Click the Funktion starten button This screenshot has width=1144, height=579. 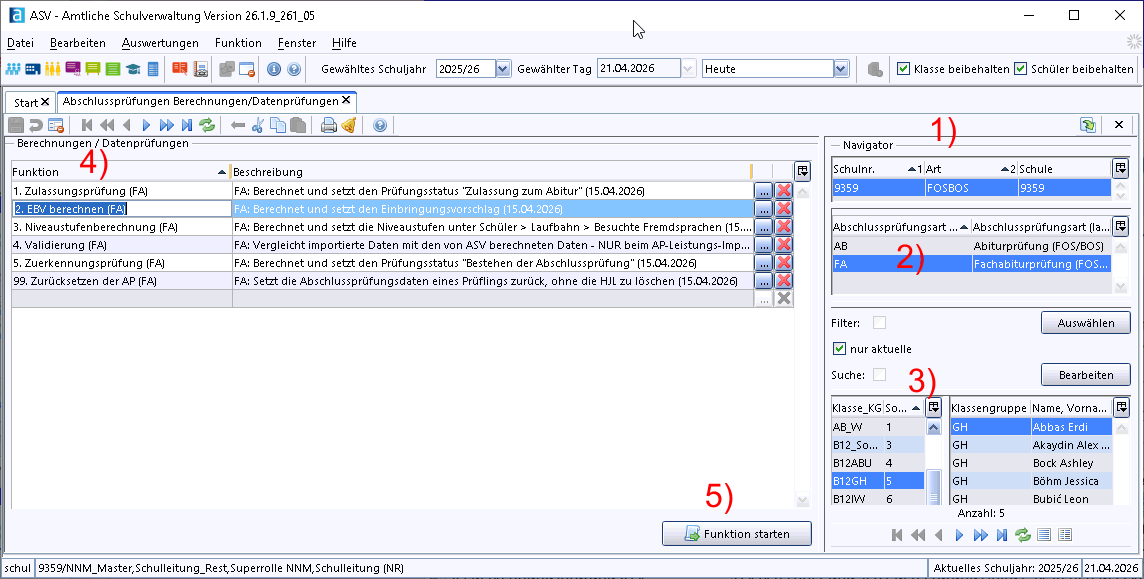(x=737, y=534)
